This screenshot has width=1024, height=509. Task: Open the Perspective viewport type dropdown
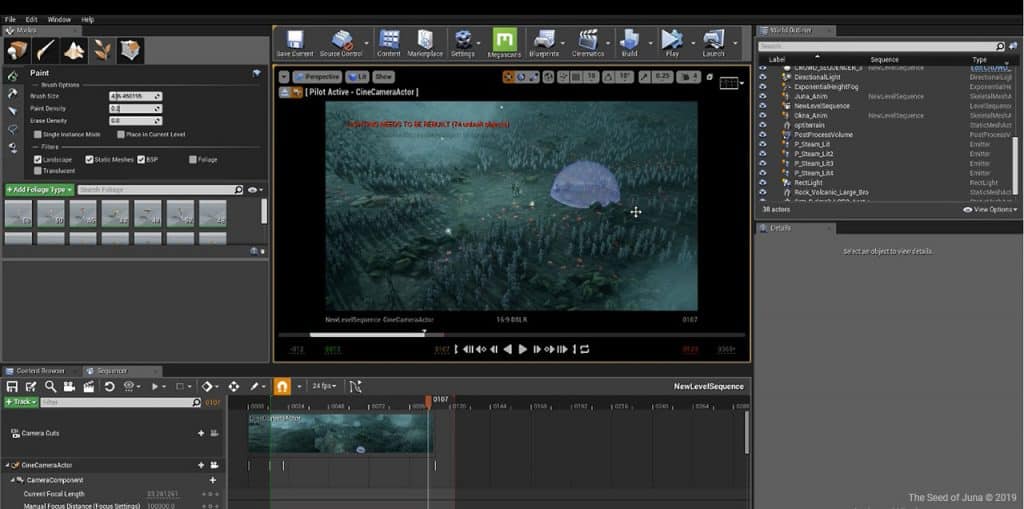[317, 77]
